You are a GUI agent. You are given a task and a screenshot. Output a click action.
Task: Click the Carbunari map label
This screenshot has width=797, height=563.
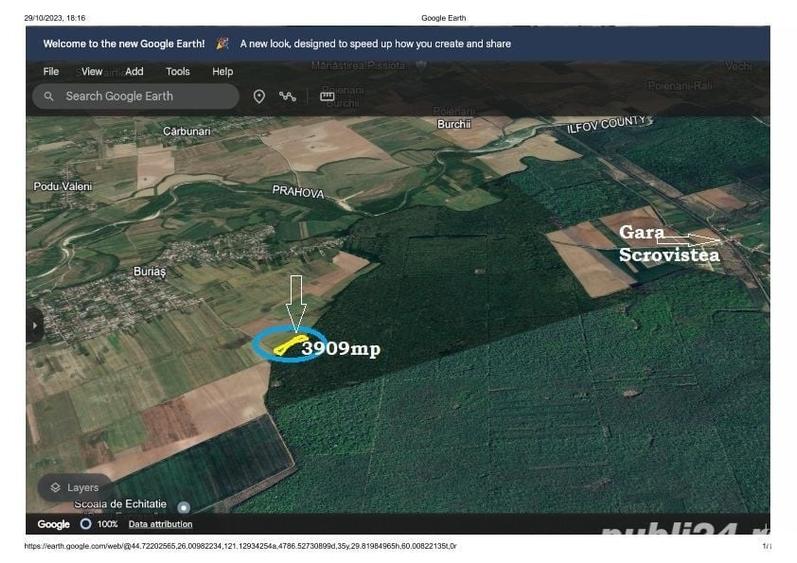(187, 131)
